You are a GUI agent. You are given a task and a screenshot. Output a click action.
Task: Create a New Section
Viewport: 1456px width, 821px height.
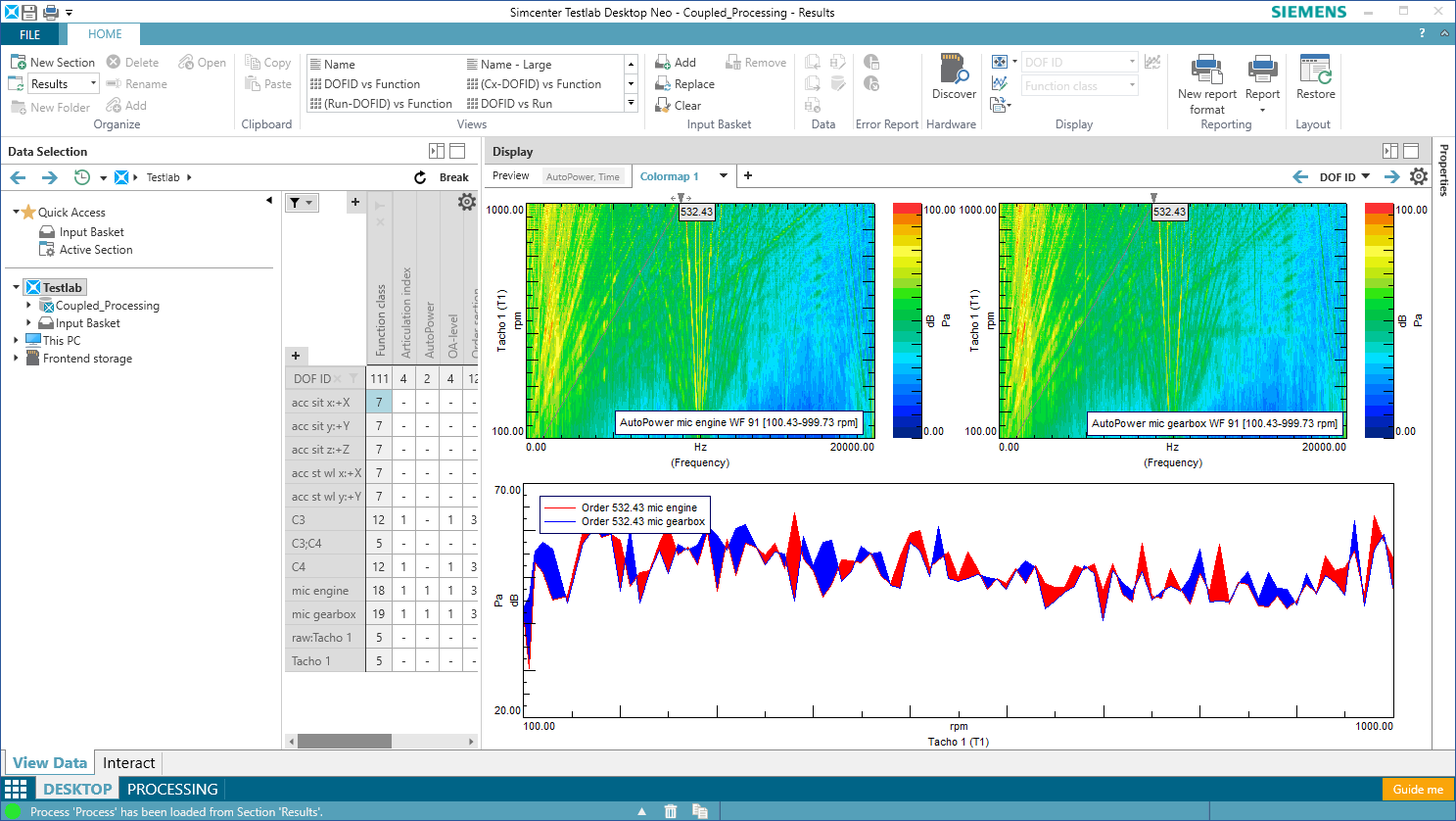click(53, 62)
